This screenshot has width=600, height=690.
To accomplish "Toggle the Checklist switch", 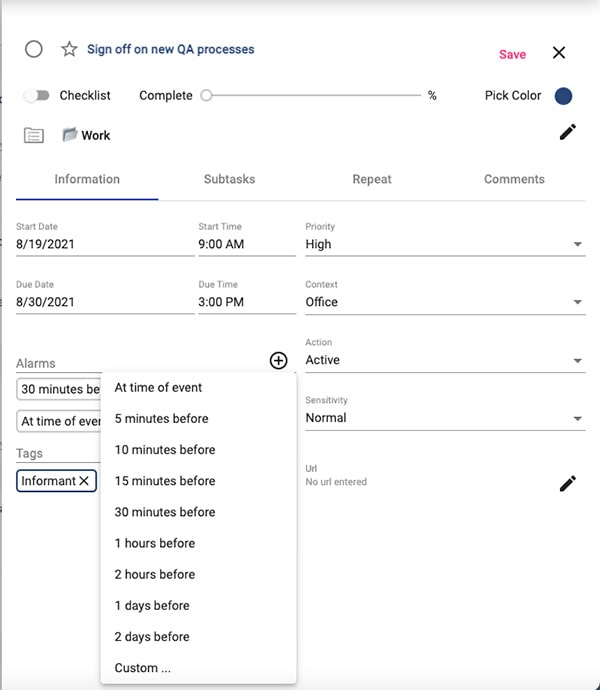I will tap(37, 96).
